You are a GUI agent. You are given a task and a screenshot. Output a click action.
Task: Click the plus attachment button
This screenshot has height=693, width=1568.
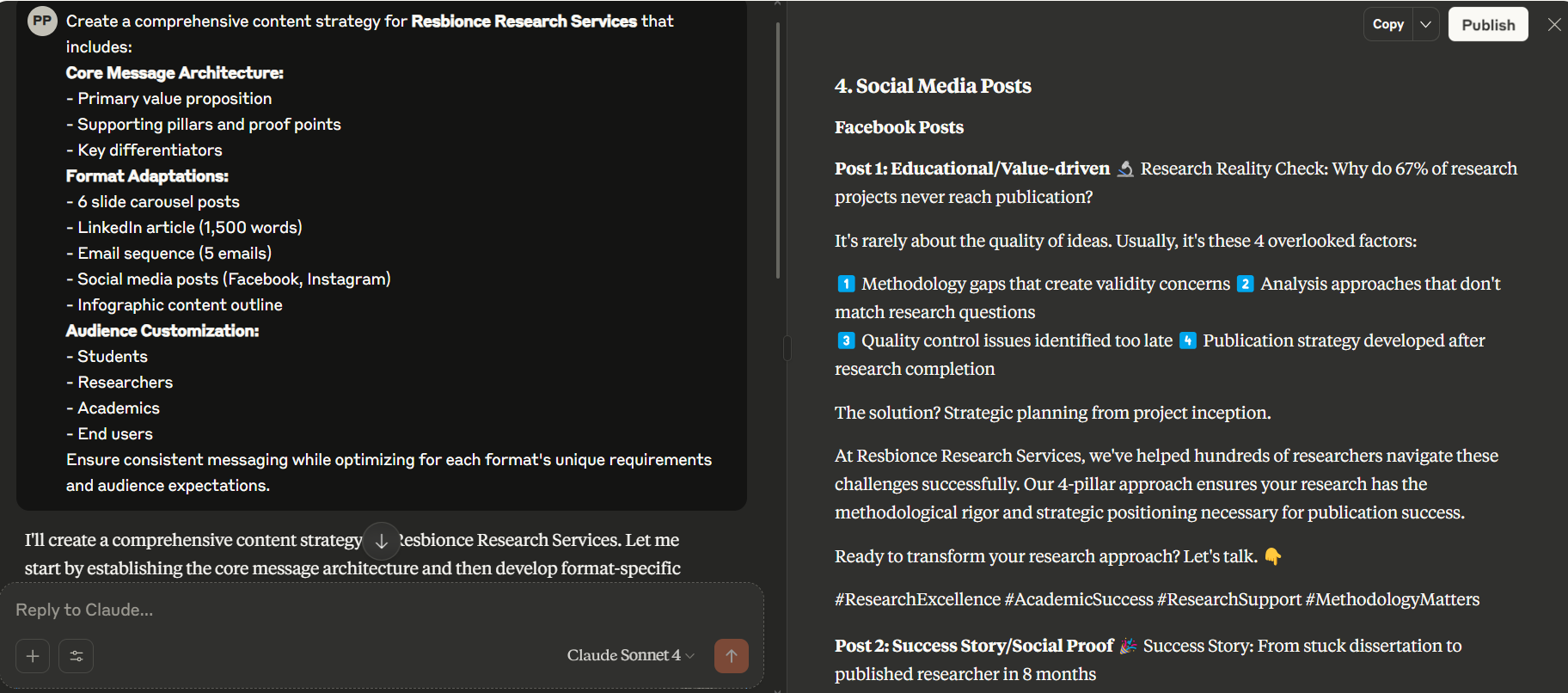[x=33, y=656]
